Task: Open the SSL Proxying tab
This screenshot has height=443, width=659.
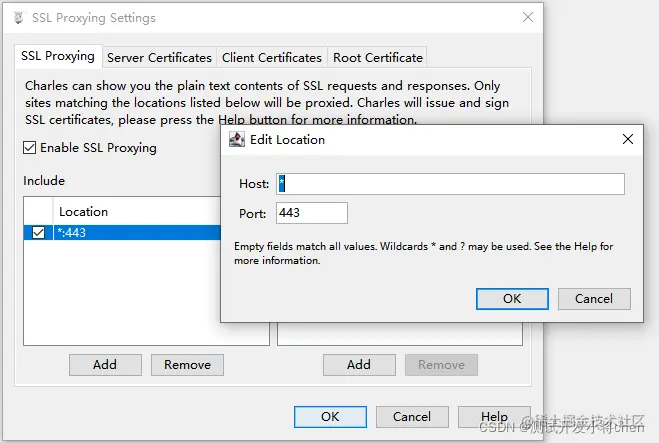Action: coord(58,56)
